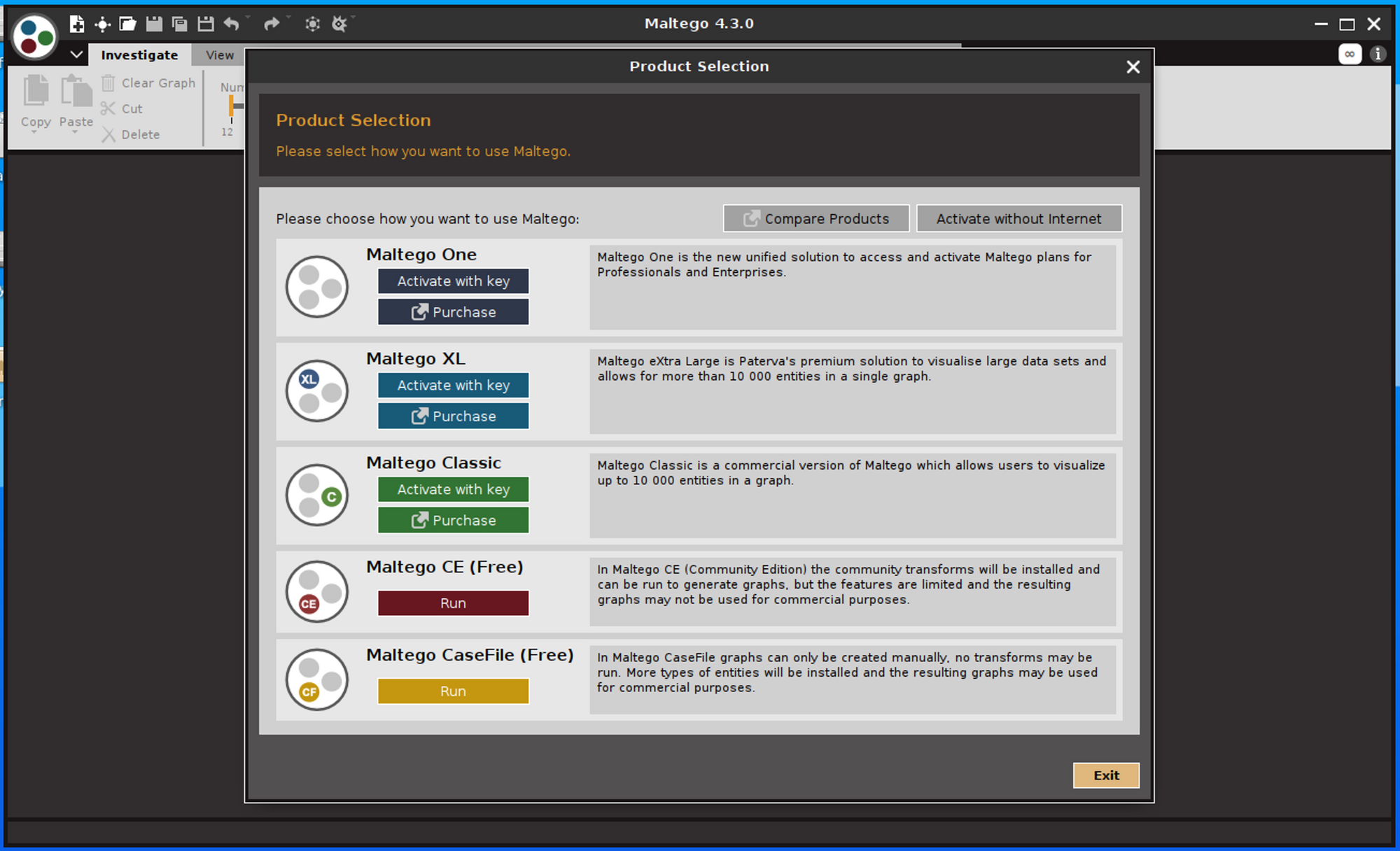Click Run button for Maltego CaseFile
Viewport: 1400px width, 851px height.
pyautogui.click(x=453, y=690)
